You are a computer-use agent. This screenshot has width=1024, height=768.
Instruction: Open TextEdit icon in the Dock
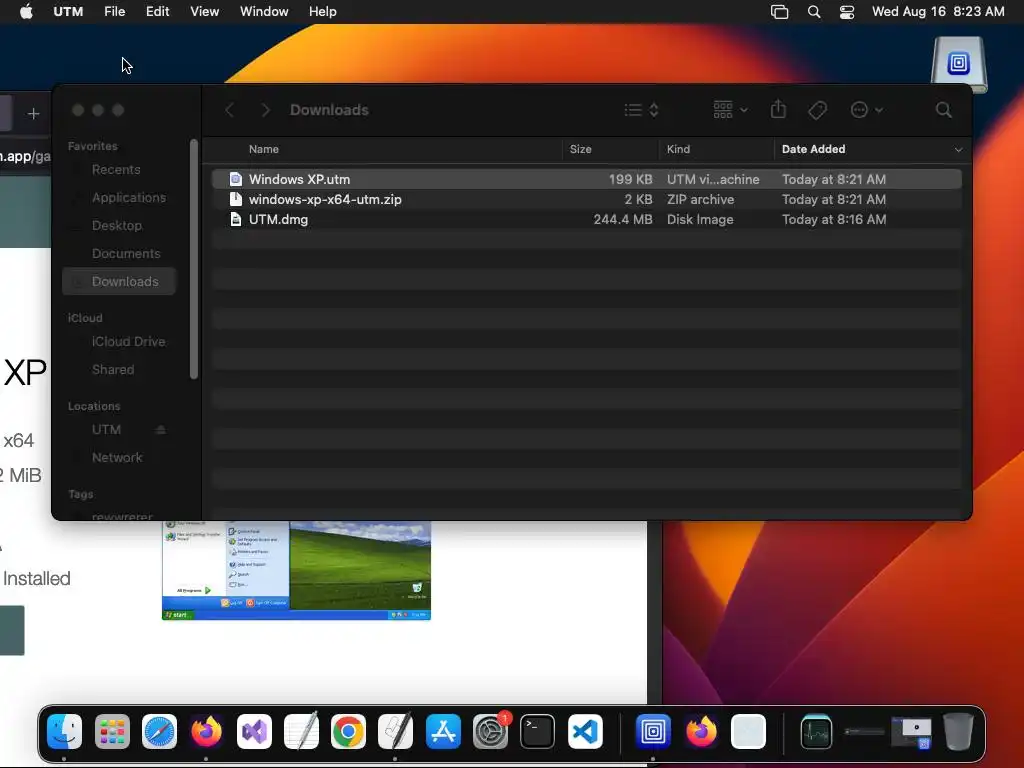301,731
